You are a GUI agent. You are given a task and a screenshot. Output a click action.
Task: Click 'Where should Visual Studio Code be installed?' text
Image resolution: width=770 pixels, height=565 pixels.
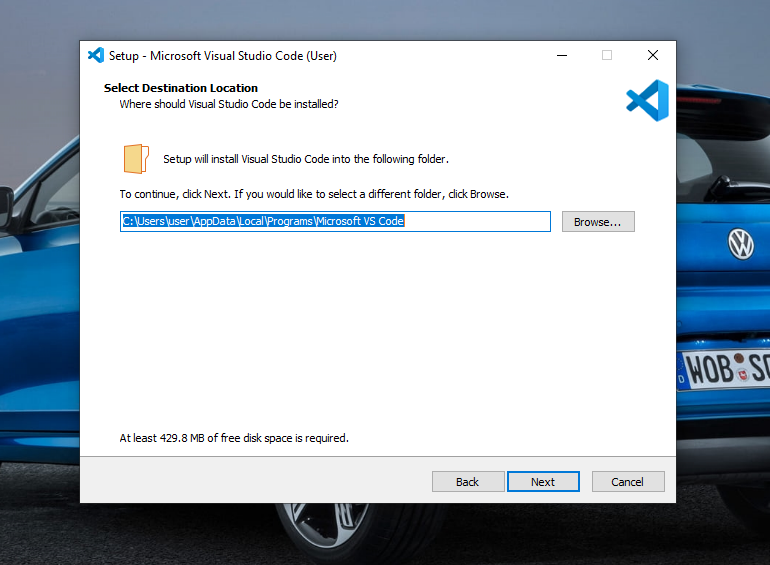229,104
